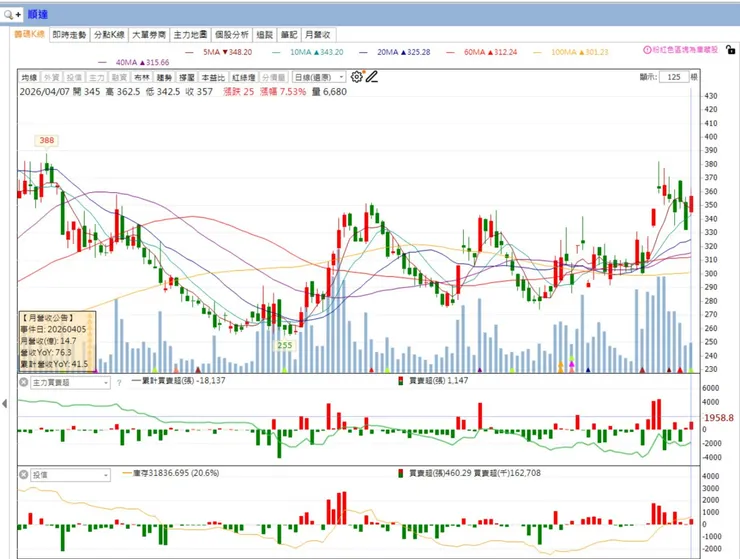Open the 分點K線 tab
740x559 pixels.
[x=109, y=34]
